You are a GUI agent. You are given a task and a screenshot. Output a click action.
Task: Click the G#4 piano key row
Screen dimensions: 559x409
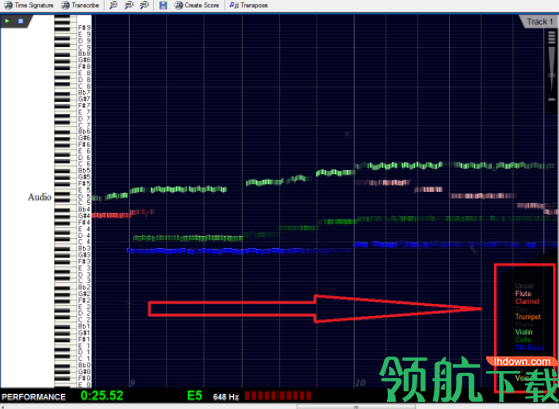[73, 216]
